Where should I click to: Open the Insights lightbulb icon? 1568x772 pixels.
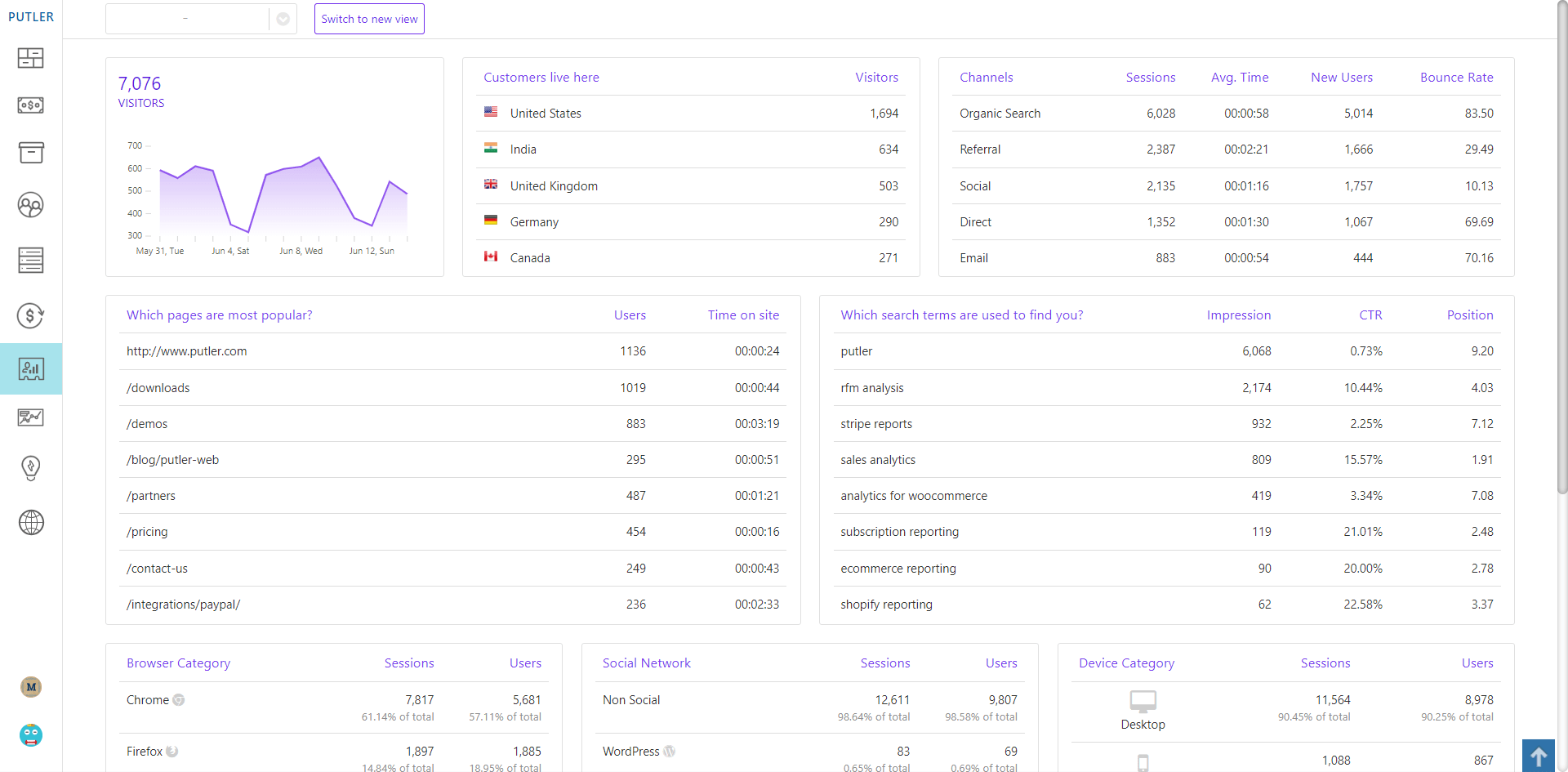(x=30, y=468)
